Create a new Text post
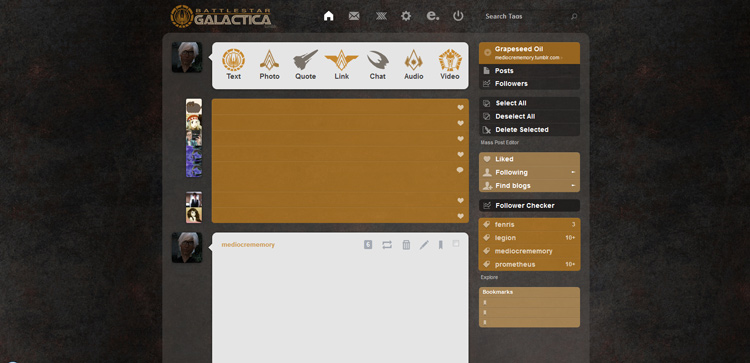 tap(233, 65)
